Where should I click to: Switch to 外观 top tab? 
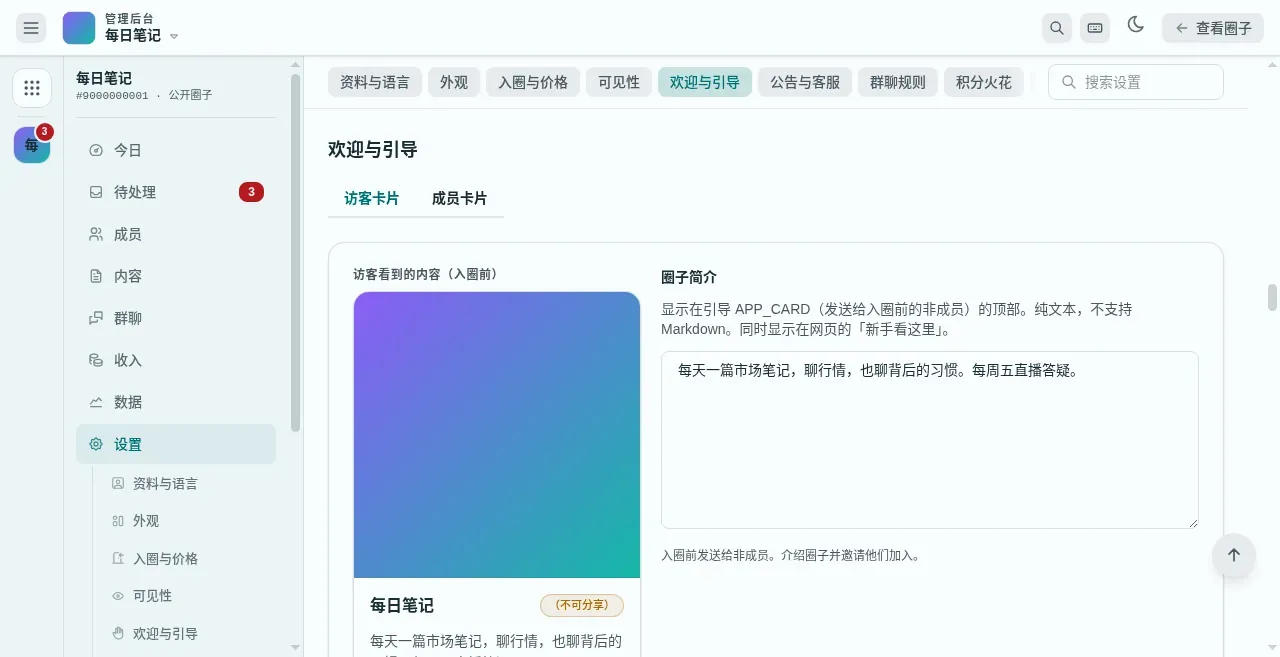(x=454, y=82)
